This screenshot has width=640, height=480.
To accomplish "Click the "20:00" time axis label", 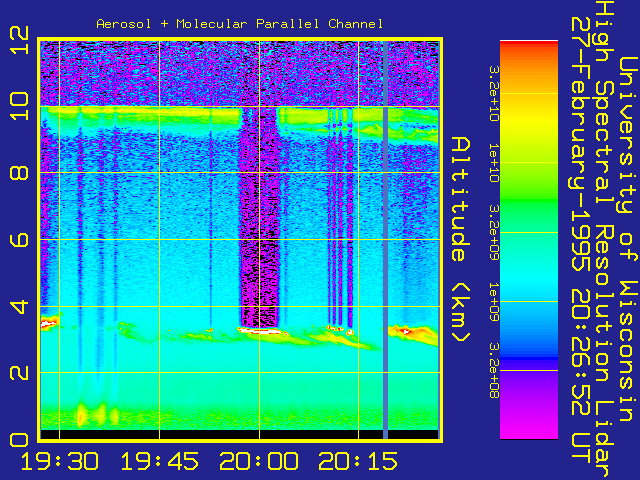I will click(x=259, y=461).
